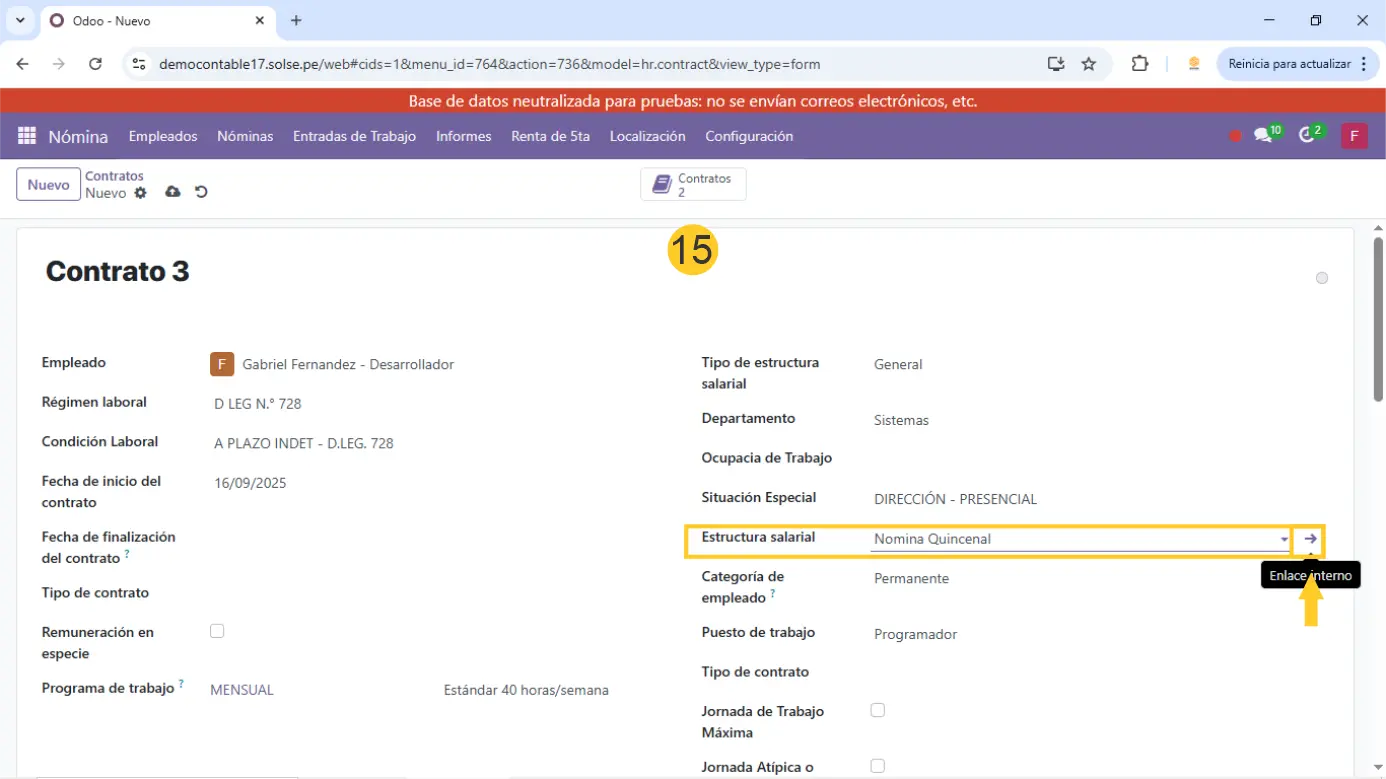Open the Odoo apps grid menu
Image resolution: width=1386 pixels, height=779 pixels.
pos(27,136)
